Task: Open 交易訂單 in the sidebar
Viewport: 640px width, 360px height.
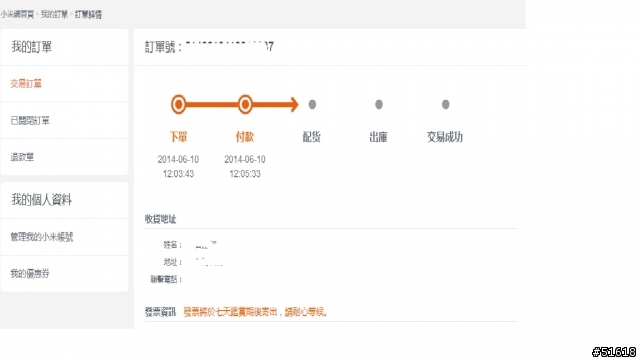Action: [26, 84]
